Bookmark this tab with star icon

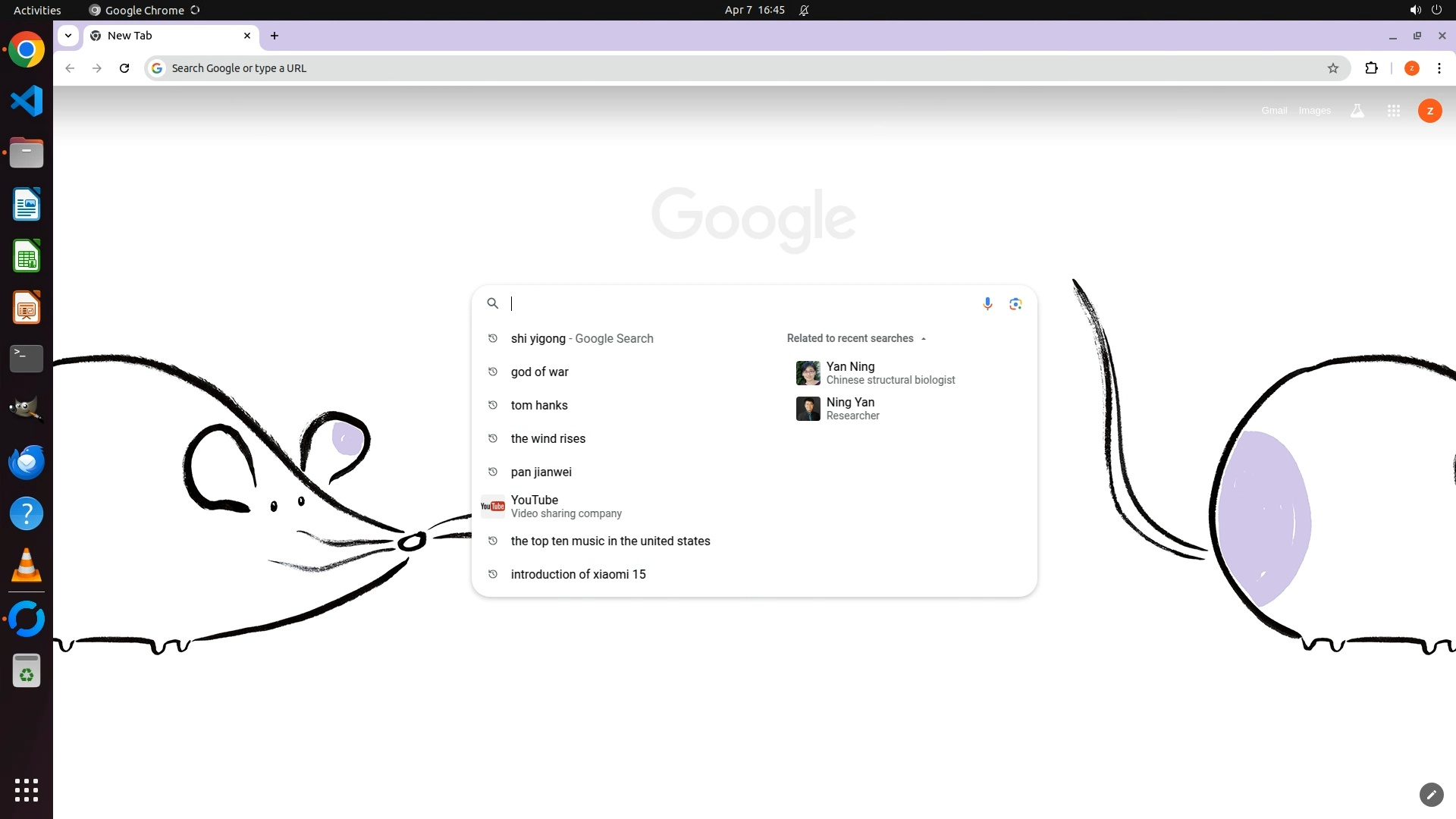click(x=1333, y=68)
